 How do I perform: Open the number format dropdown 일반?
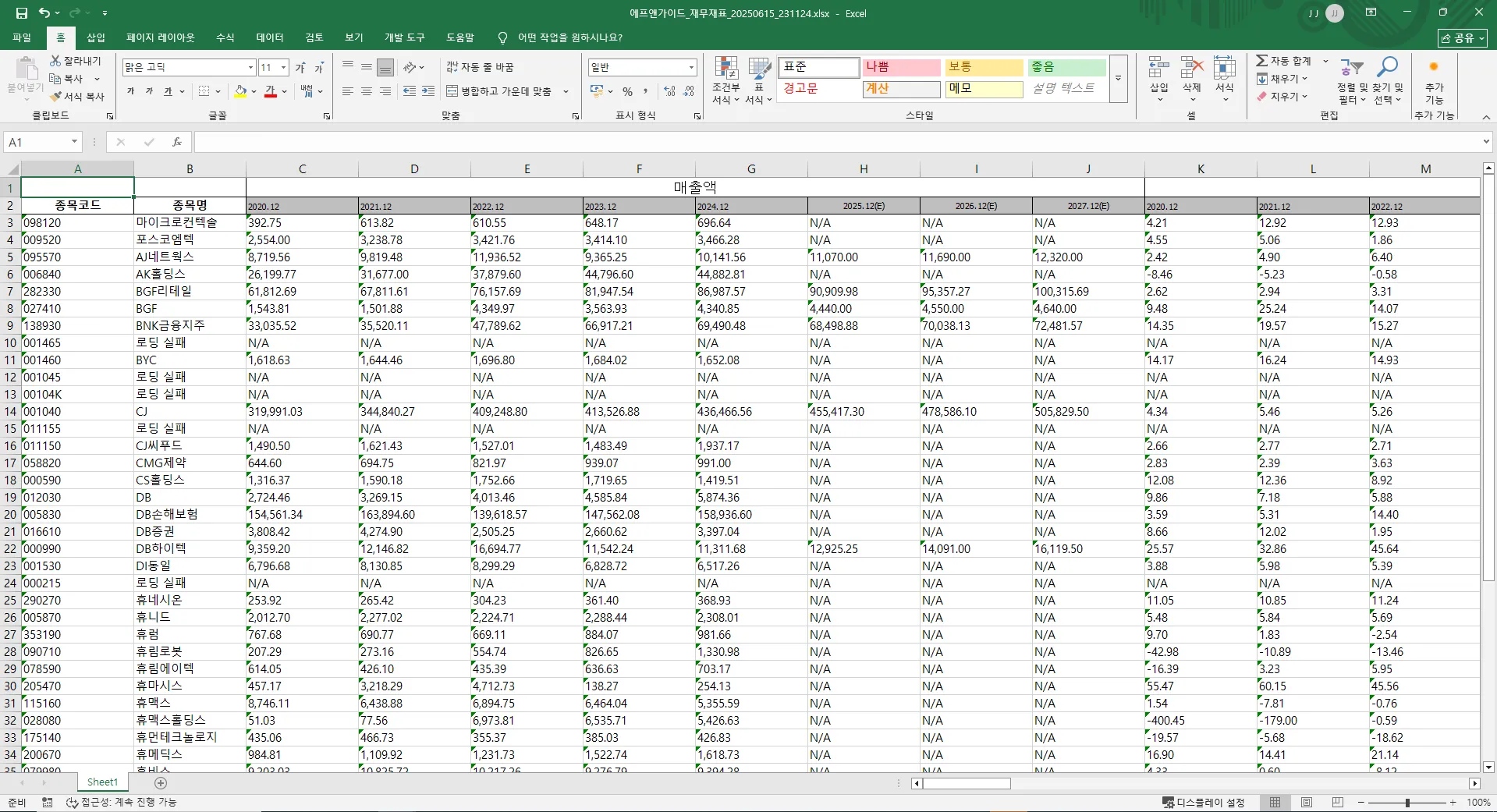691,68
